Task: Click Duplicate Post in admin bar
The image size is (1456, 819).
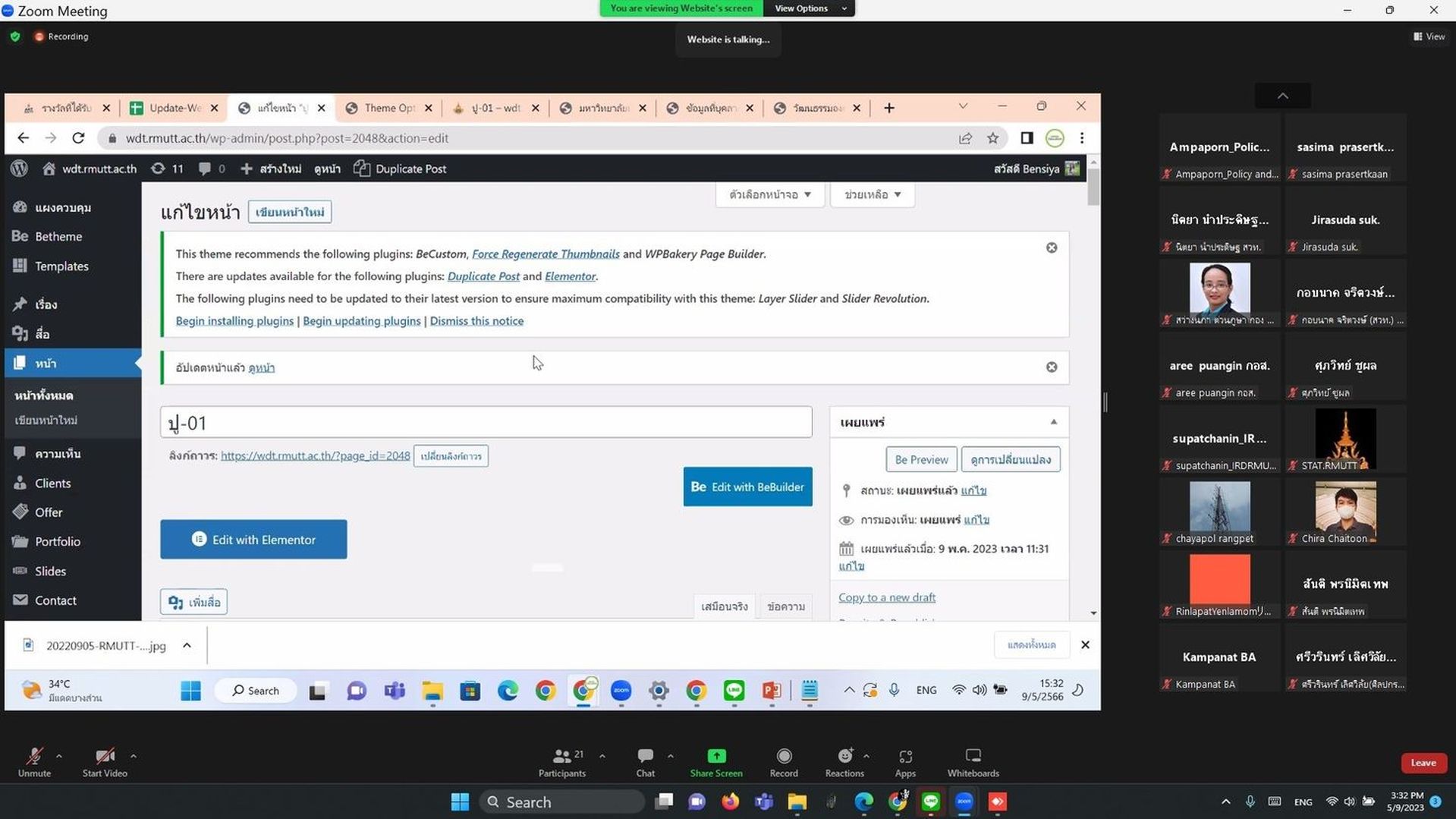Action: [x=400, y=169]
